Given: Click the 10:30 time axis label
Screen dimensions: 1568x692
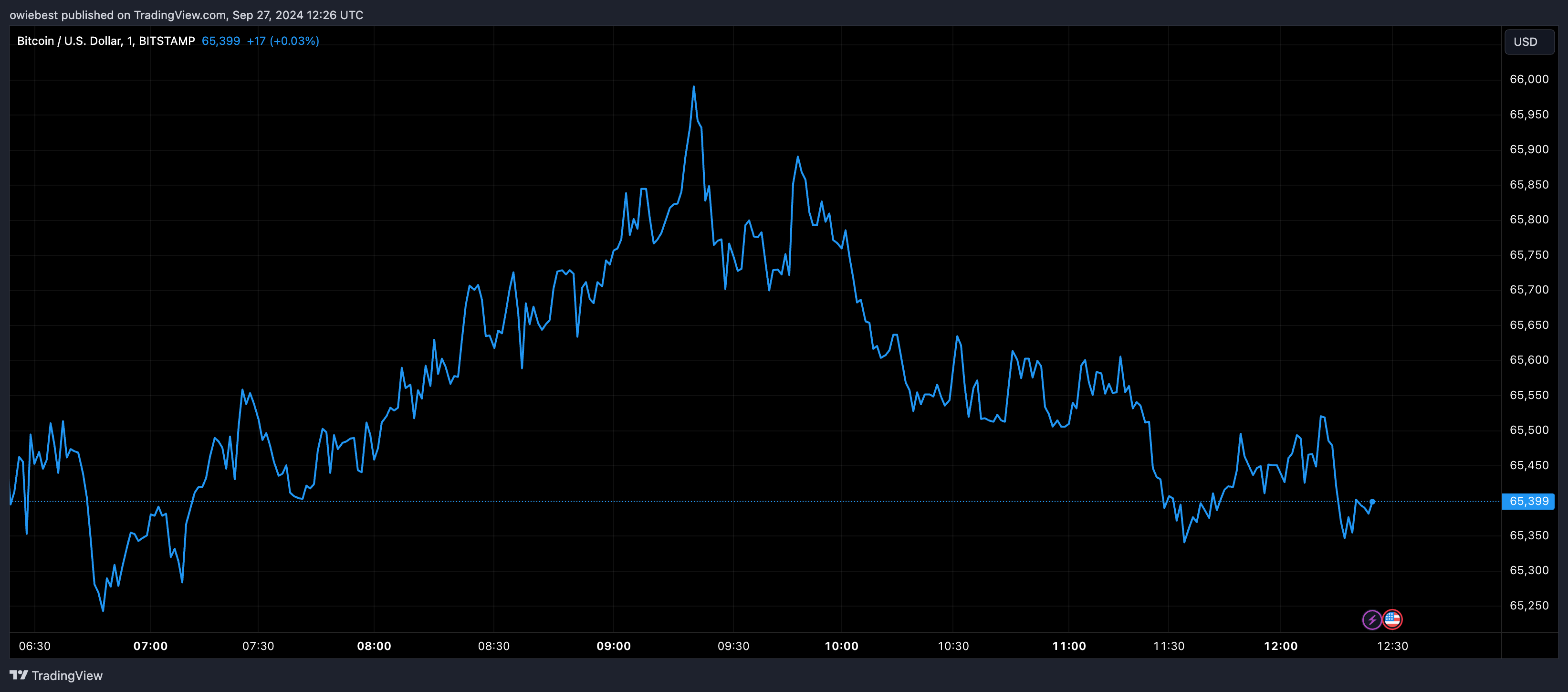Looking at the screenshot, I should (953, 646).
